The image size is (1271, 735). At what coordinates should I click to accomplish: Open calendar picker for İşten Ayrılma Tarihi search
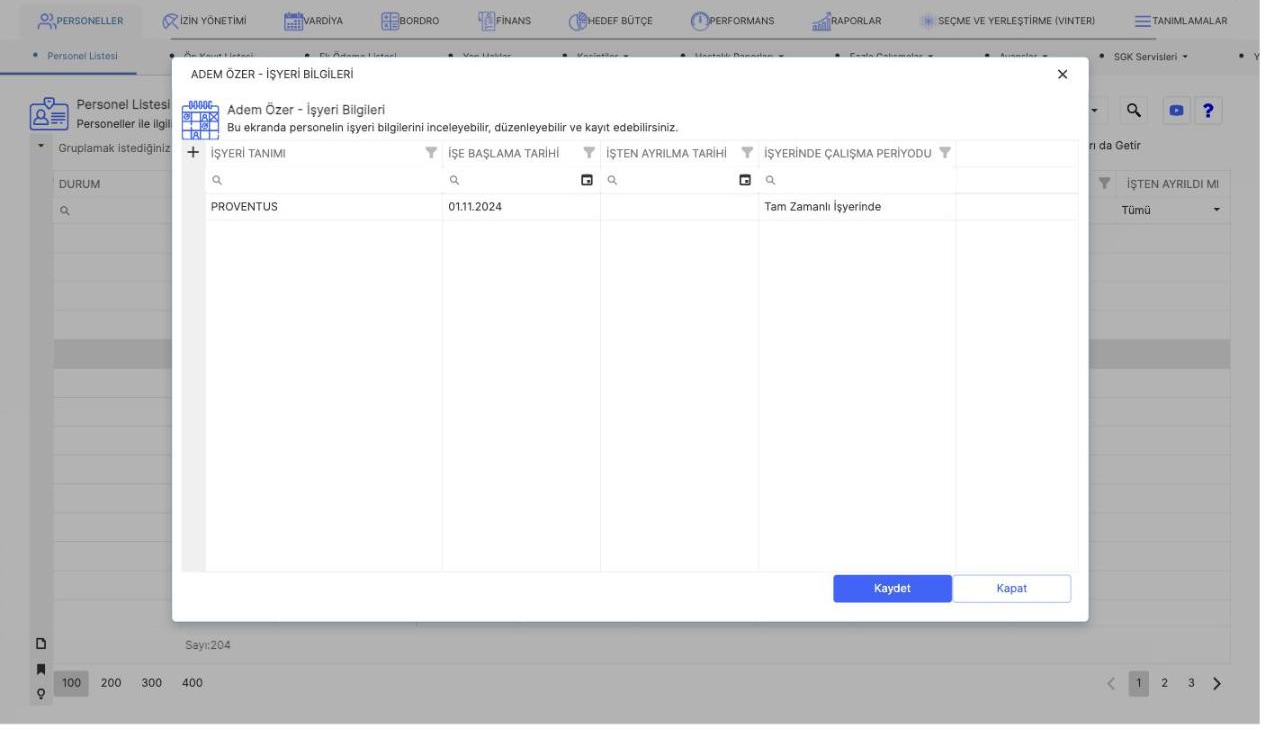tap(744, 181)
